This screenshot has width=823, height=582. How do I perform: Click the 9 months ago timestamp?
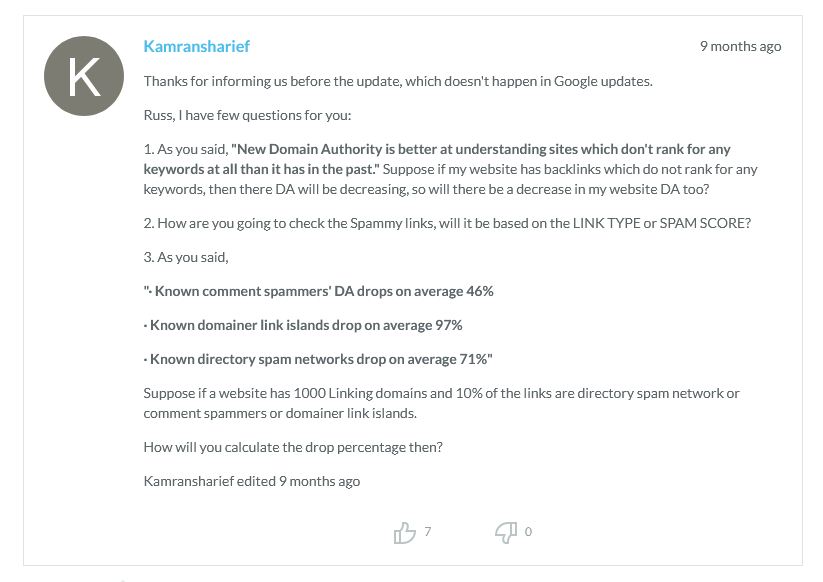741,46
